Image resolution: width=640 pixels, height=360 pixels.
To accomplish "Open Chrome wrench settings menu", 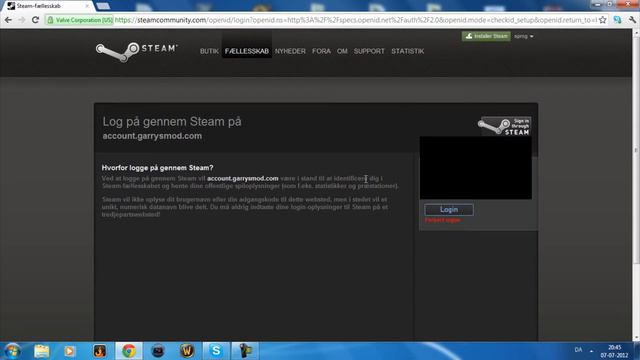I will pos(632,20).
